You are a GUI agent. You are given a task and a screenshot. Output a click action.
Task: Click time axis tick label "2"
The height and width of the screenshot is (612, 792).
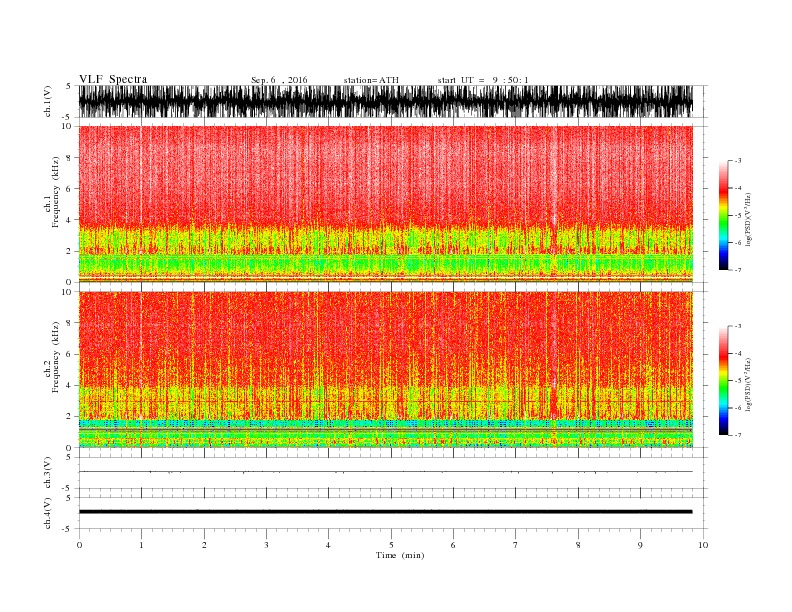[x=204, y=545]
